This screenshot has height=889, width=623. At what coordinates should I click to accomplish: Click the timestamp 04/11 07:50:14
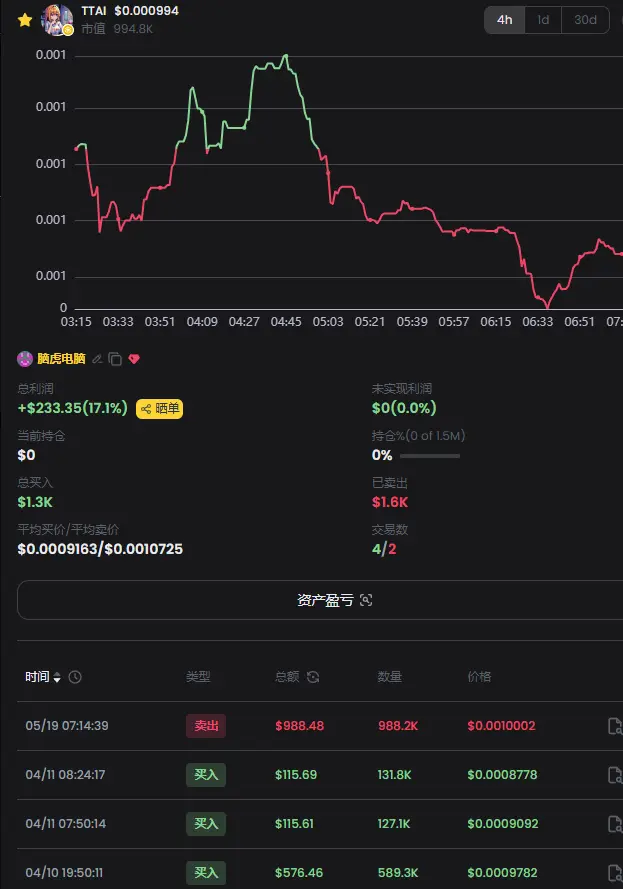[x=66, y=824]
